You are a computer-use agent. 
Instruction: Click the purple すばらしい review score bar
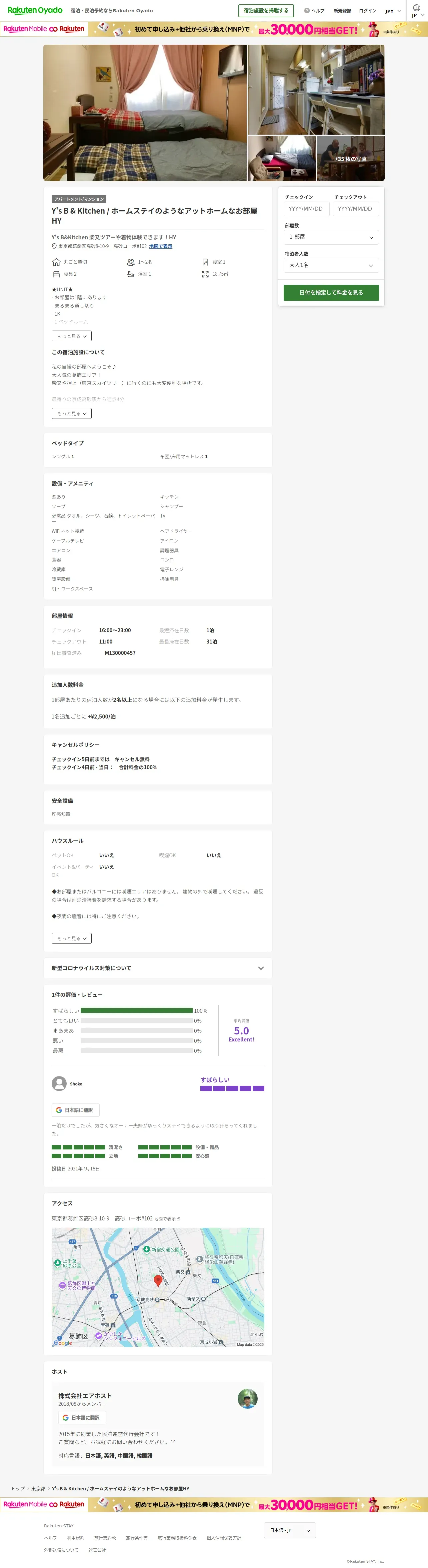coord(233,1088)
